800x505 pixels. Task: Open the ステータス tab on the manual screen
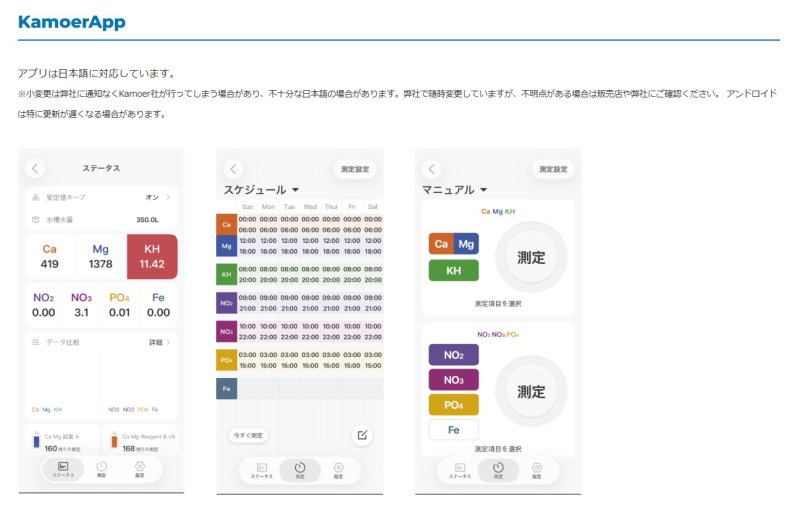[460, 470]
